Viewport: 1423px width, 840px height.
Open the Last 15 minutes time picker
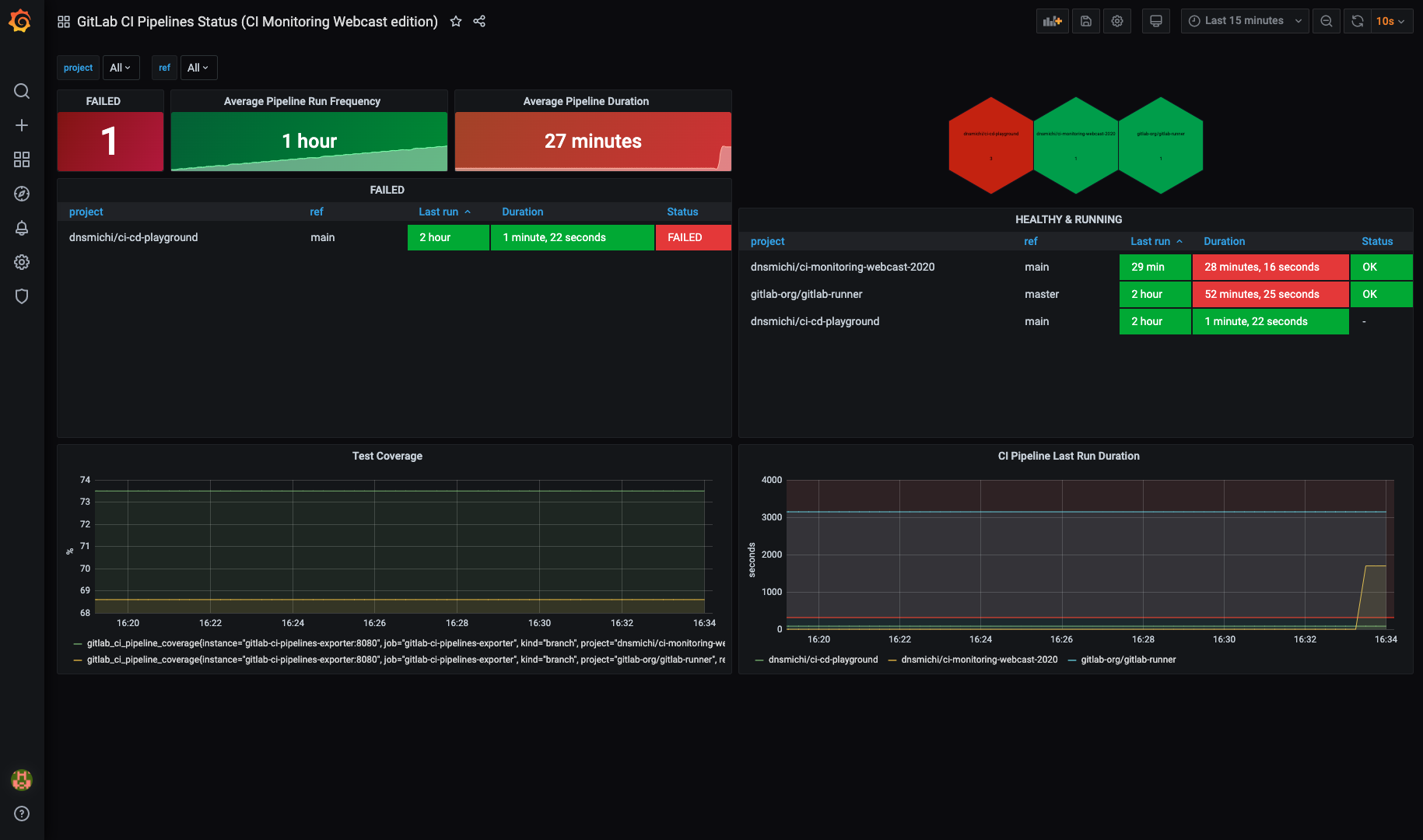[x=1245, y=21]
